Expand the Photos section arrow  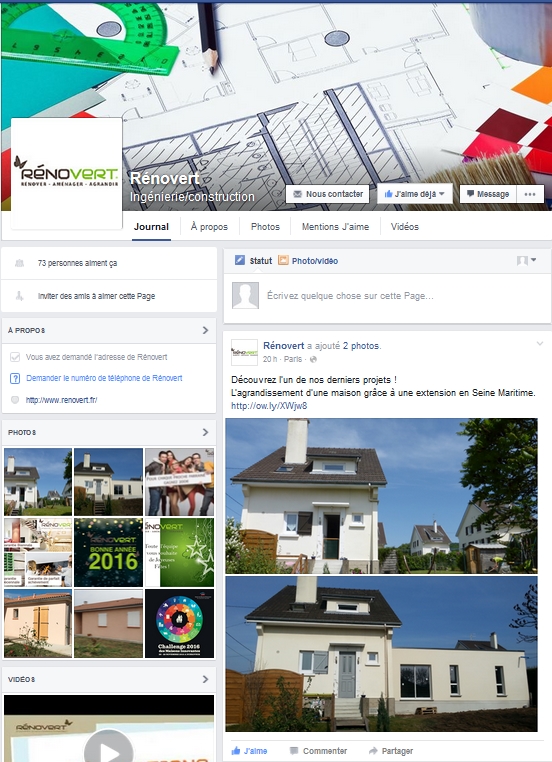pos(205,432)
